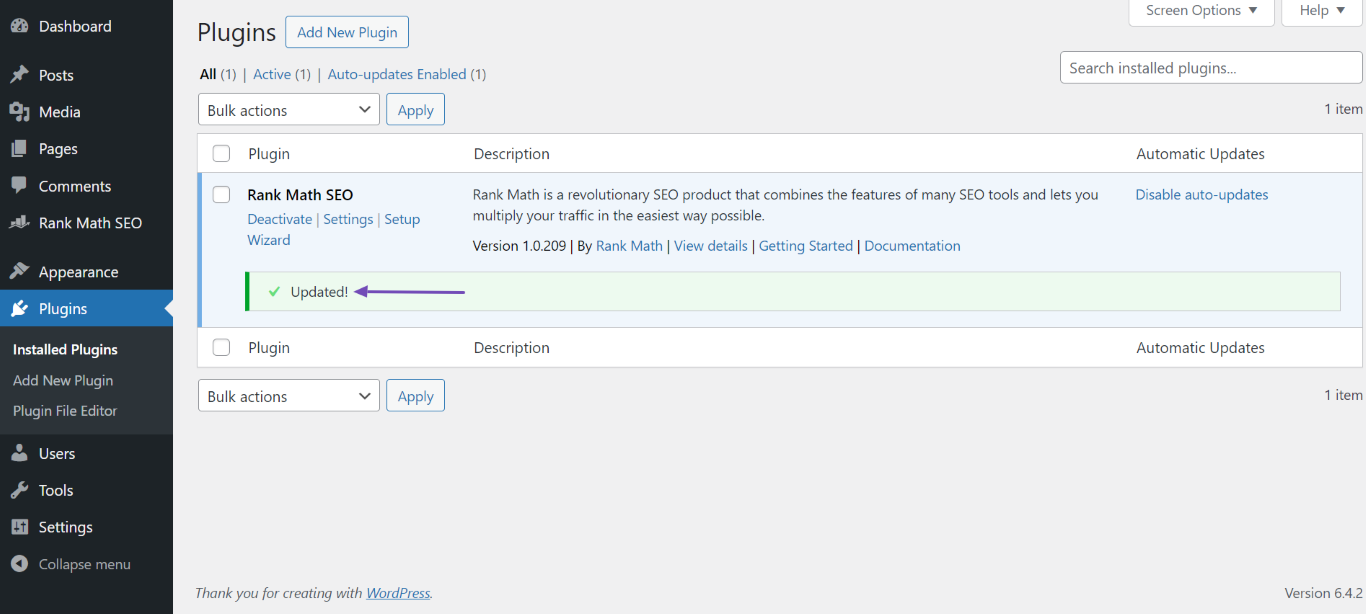Click the Tools wrench icon

[x=19, y=491]
